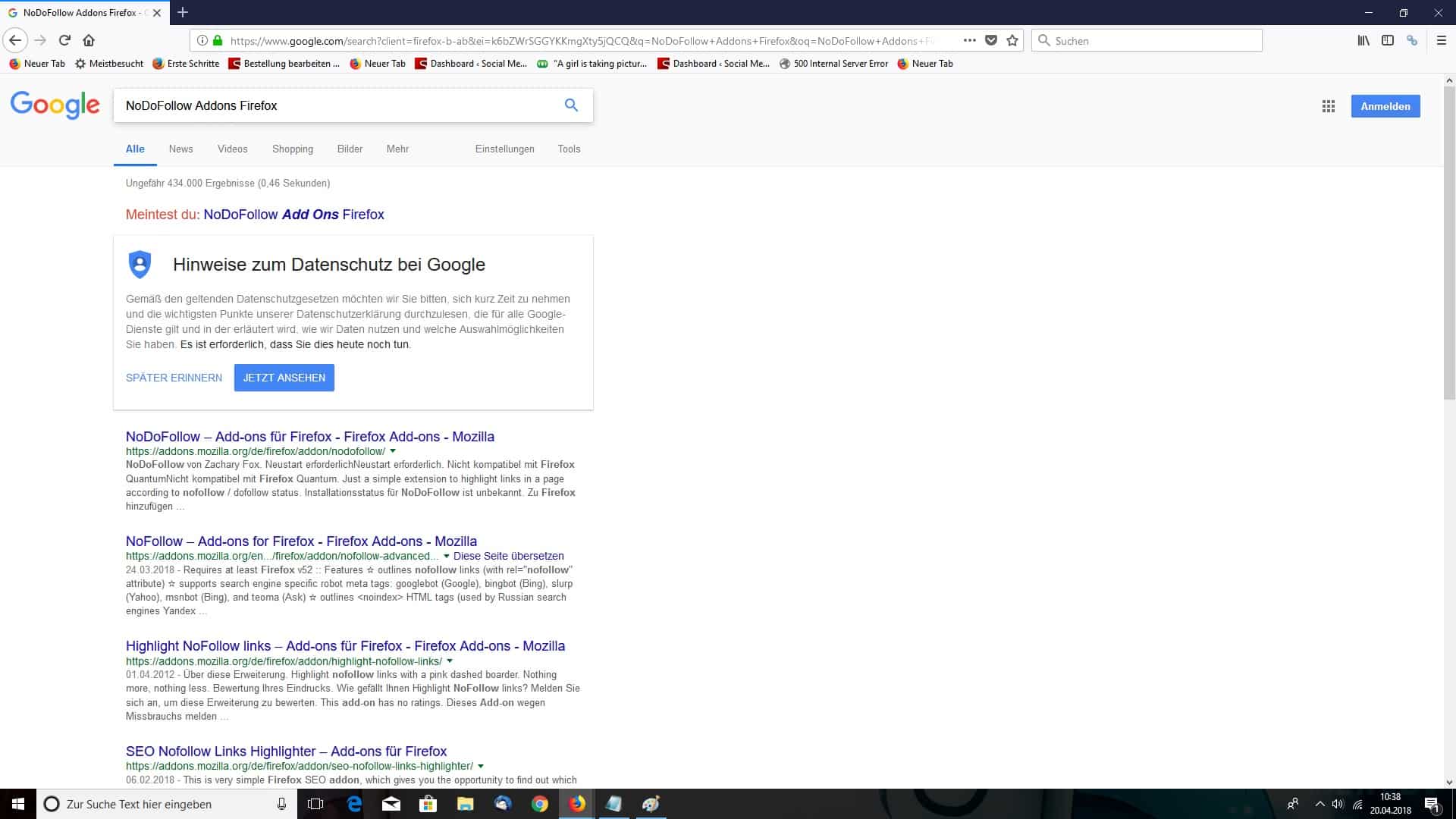Open NoFollow – Add-ons for Firefox result
The height and width of the screenshot is (819, 1456).
point(301,541)
